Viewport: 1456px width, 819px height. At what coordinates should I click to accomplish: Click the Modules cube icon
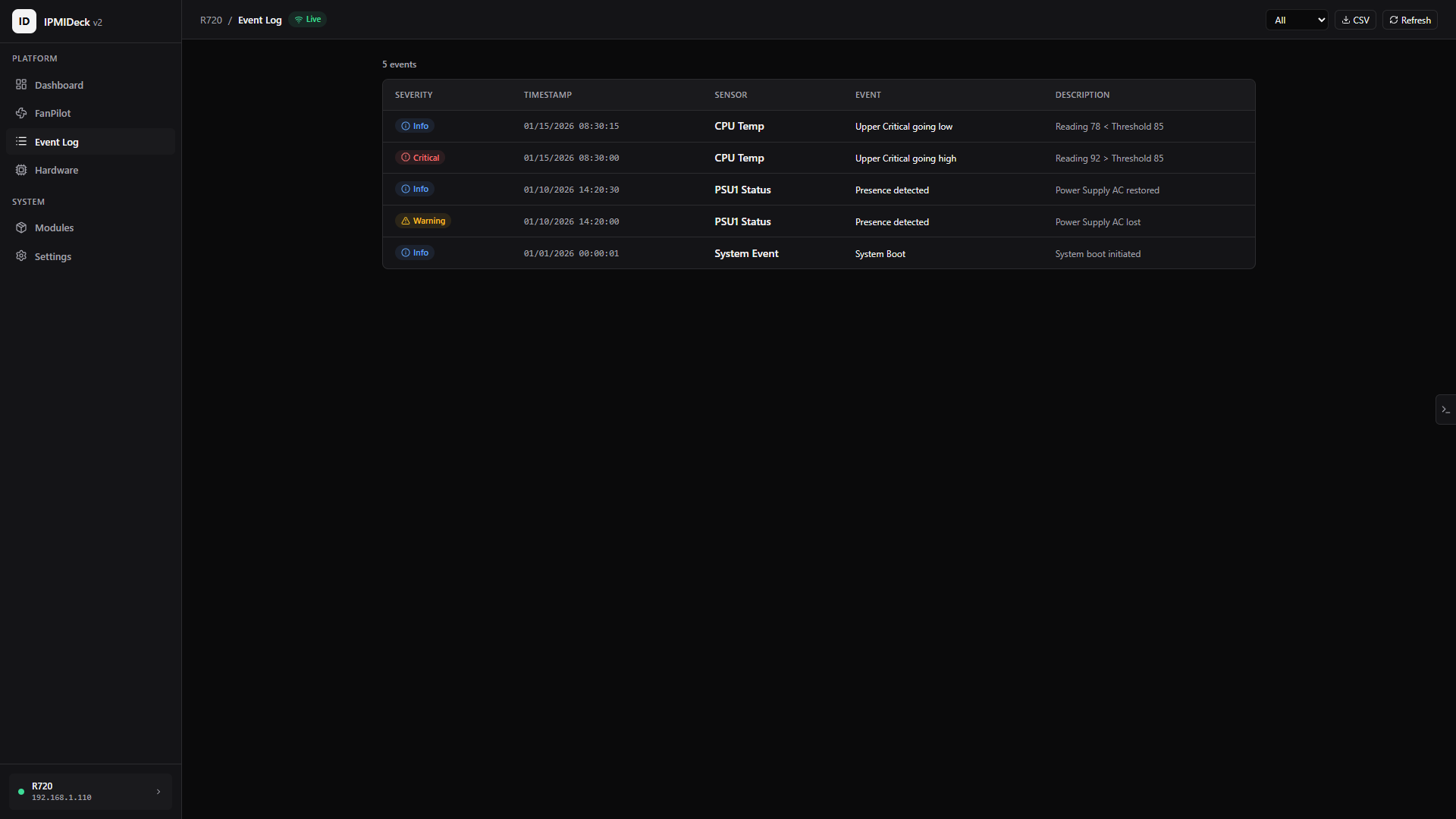coord(21,227)
